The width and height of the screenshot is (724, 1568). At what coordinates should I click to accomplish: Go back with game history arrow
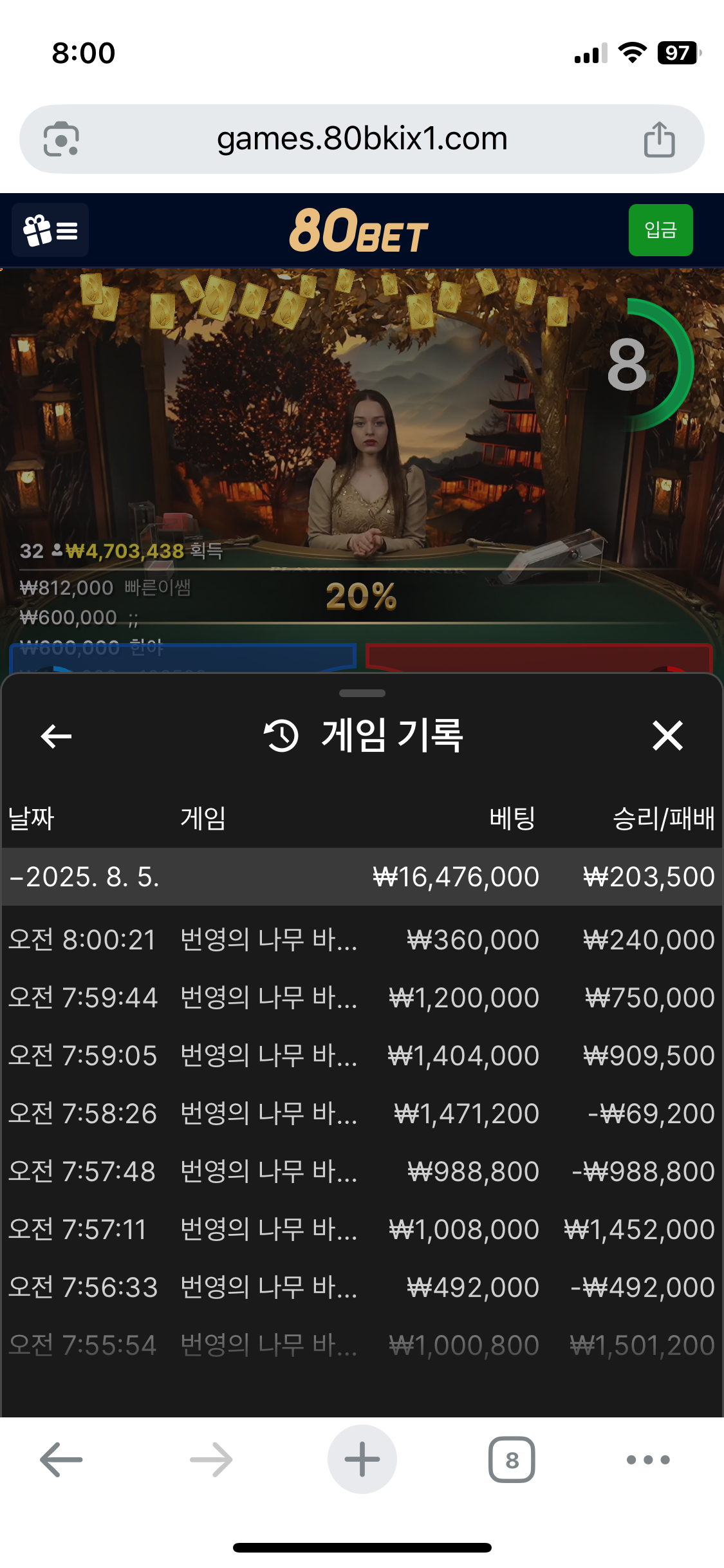click(56, 736)
